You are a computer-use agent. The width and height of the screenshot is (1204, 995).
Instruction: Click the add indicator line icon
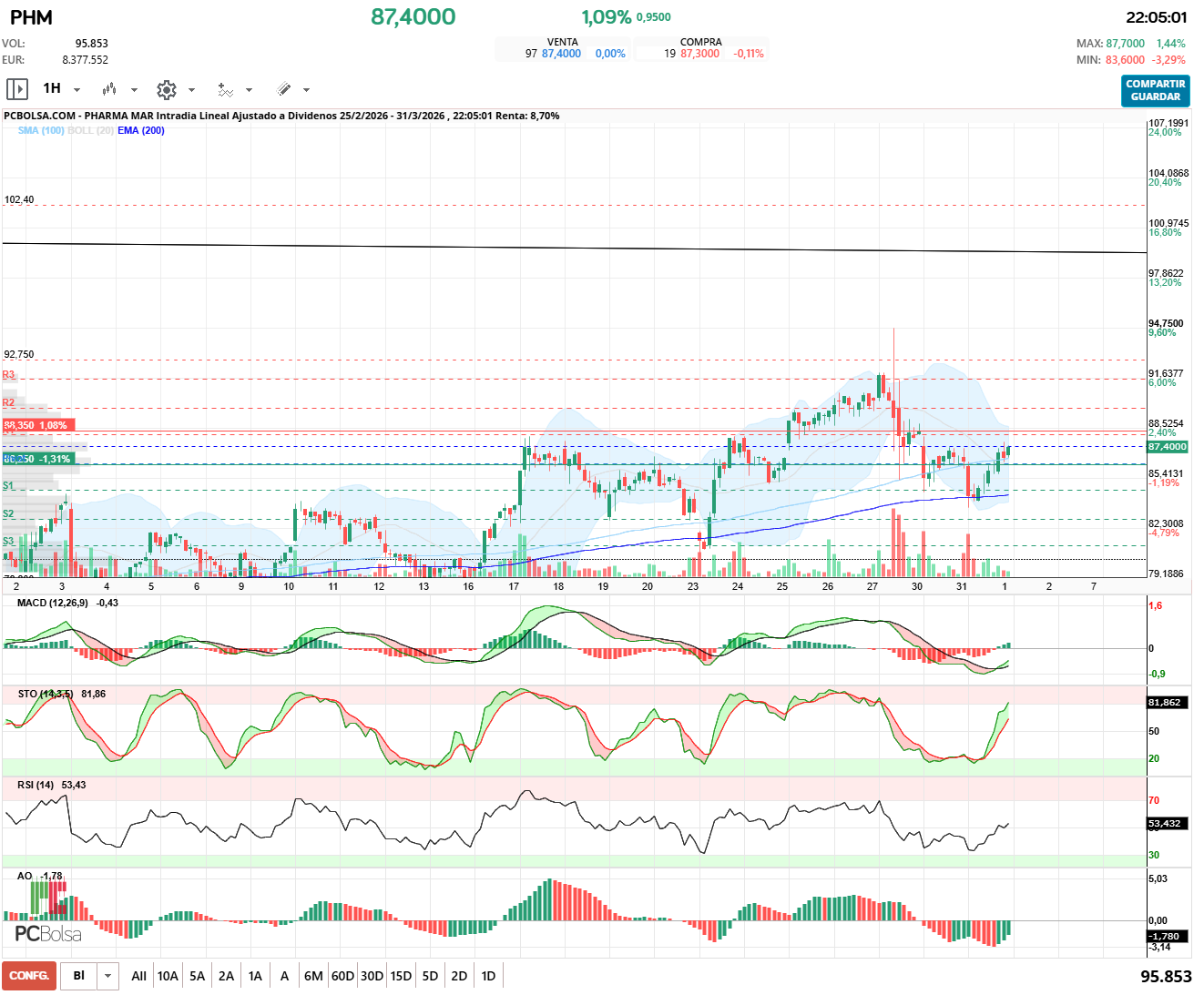[x=225, y=89]
